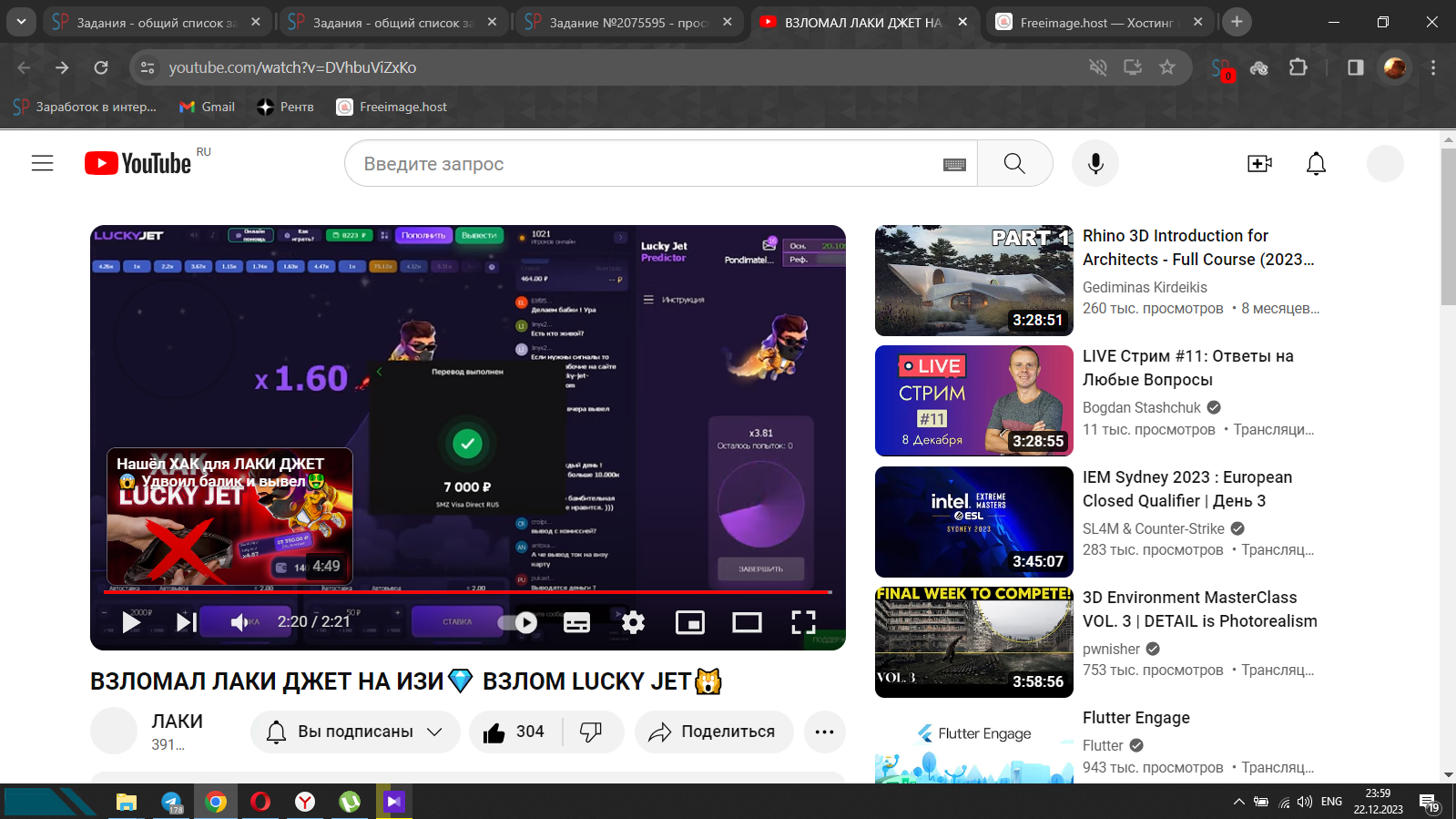This screenshot has height=819, width=1456.
Task: Click the Поделиться share button
Action: coord(714,732)
